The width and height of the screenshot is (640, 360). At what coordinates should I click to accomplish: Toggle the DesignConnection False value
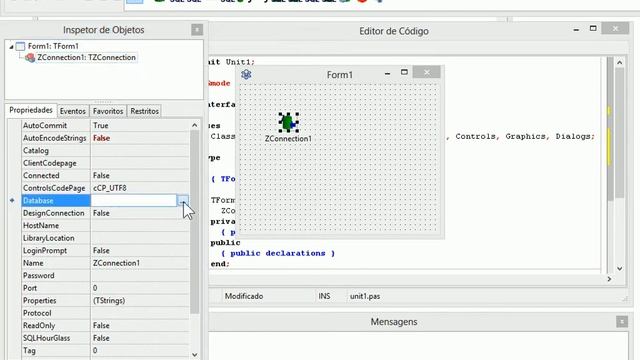140,213
